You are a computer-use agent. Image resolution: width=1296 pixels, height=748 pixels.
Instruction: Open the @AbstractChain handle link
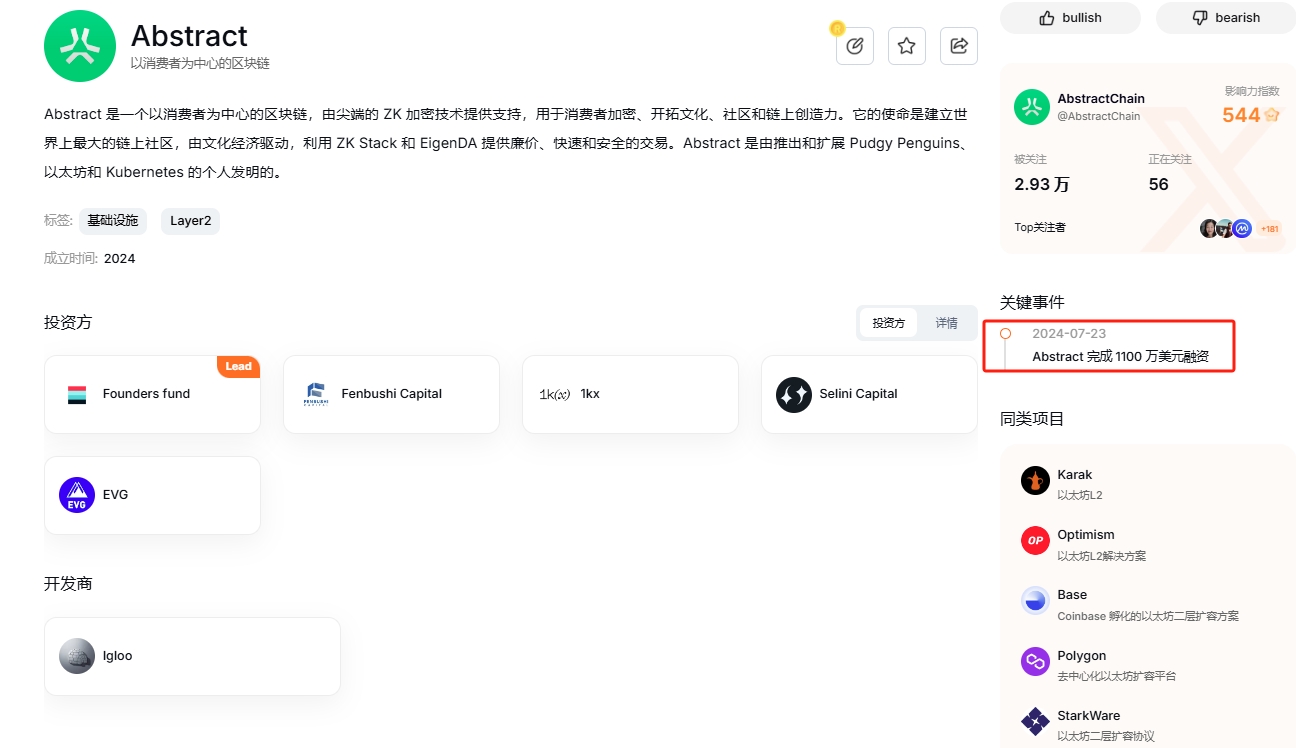(1099, 116)
